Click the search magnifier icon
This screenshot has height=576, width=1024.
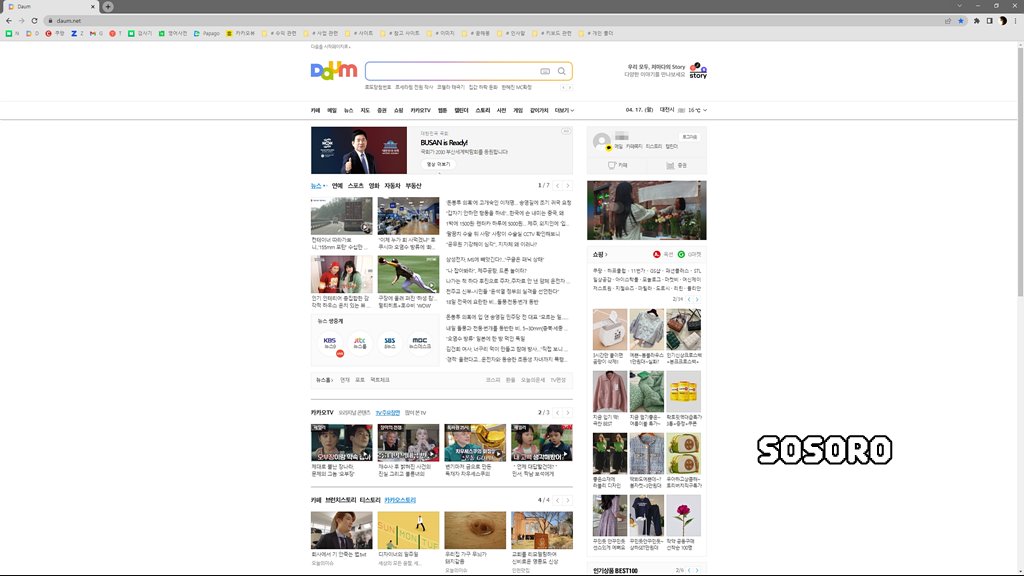562,71
